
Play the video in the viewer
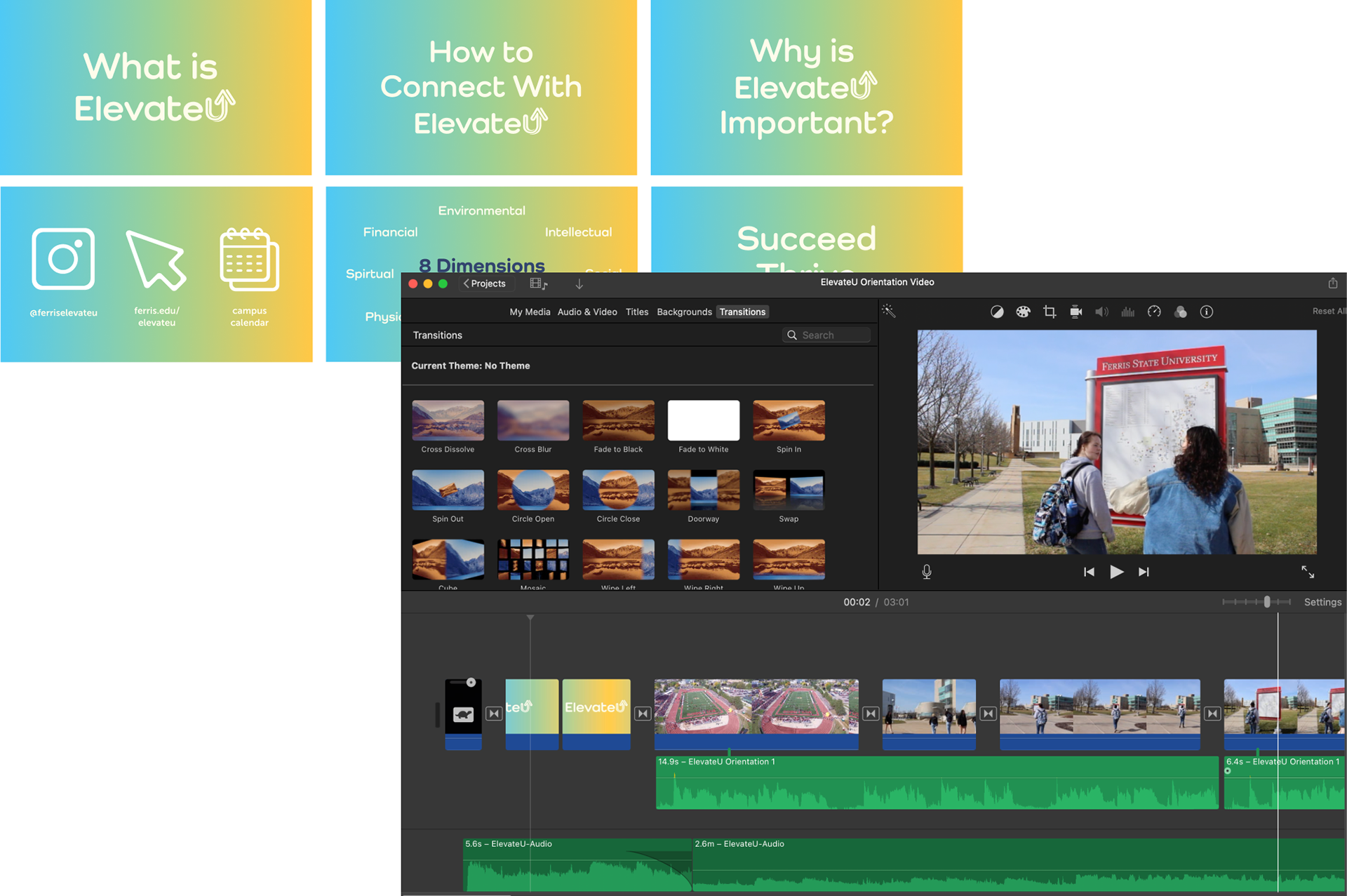point(1116,572)
